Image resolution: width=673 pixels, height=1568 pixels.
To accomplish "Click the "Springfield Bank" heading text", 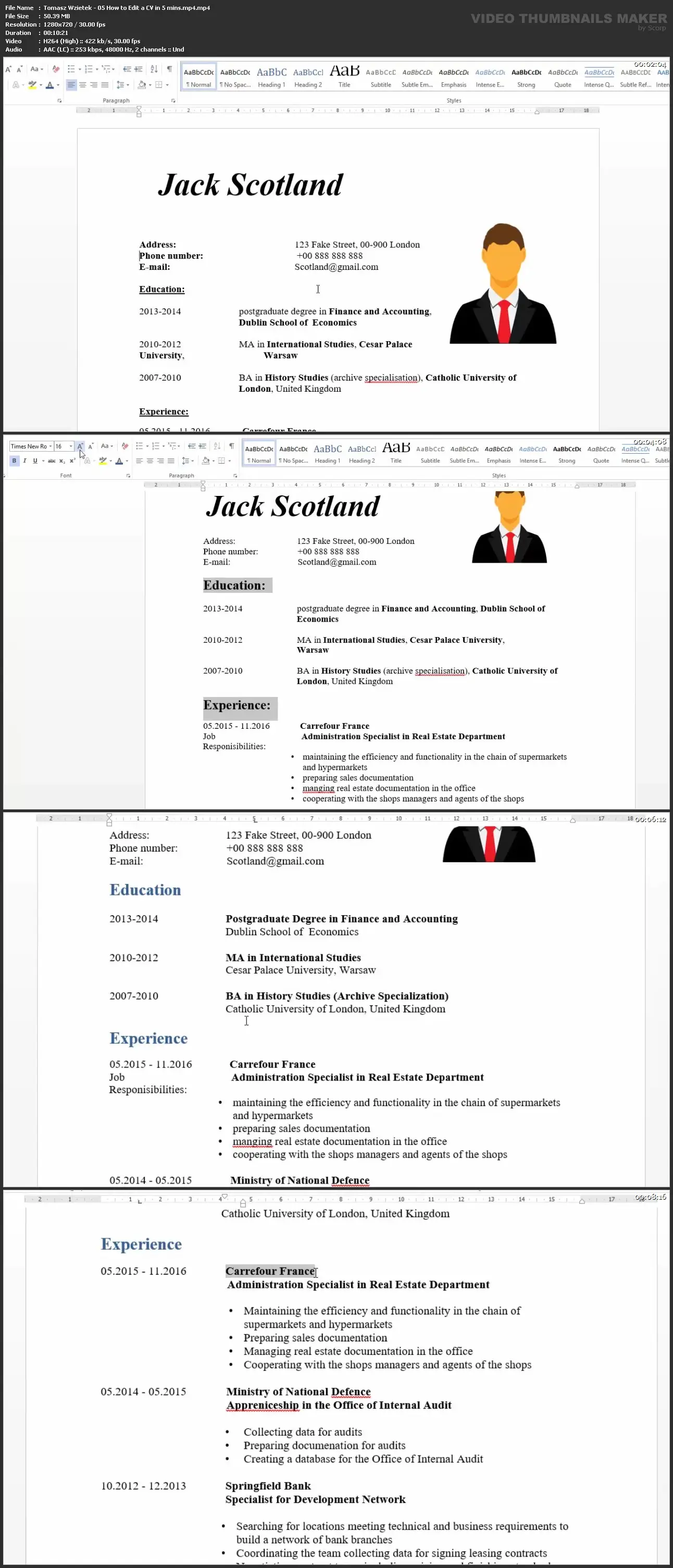I will click(268, 1486).
